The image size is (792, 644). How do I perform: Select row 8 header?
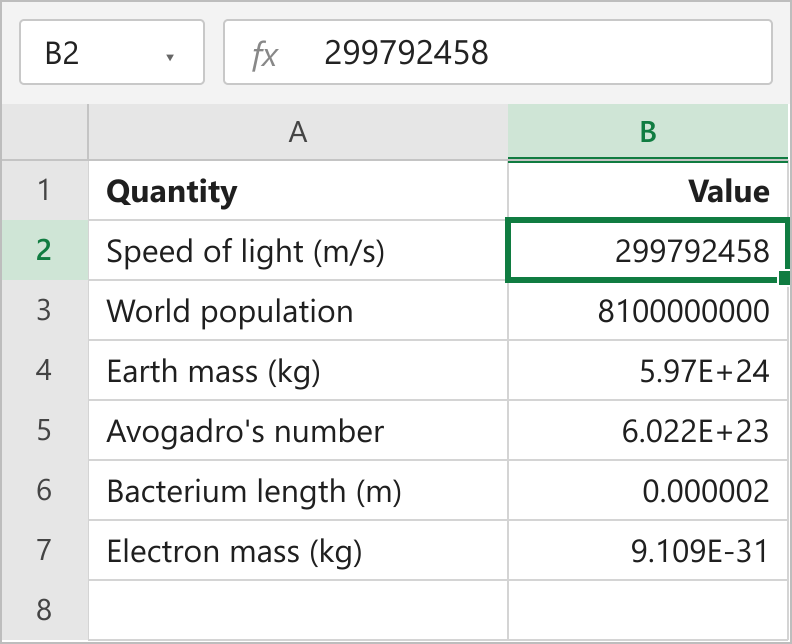tap(44, 610)
